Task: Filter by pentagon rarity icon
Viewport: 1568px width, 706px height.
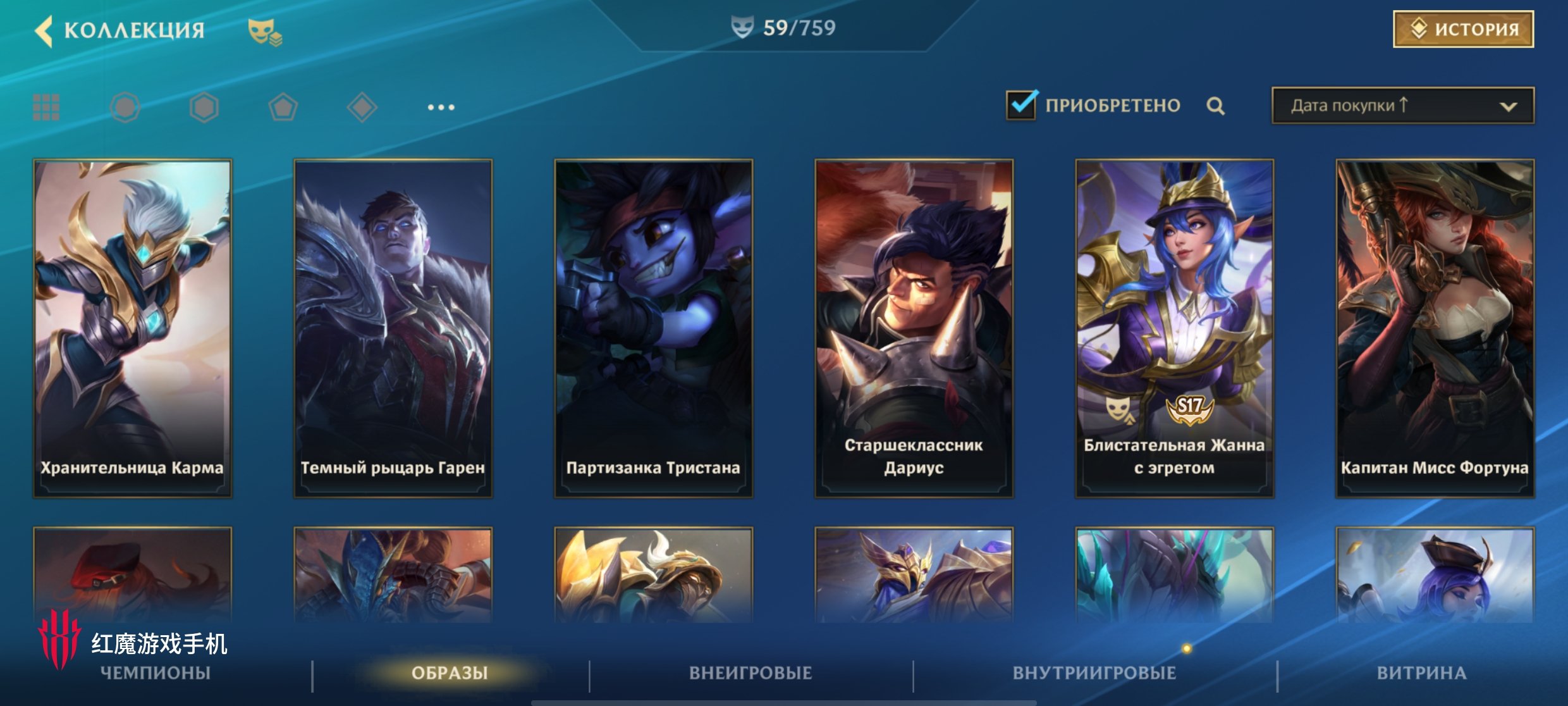Action: point(283,108)
